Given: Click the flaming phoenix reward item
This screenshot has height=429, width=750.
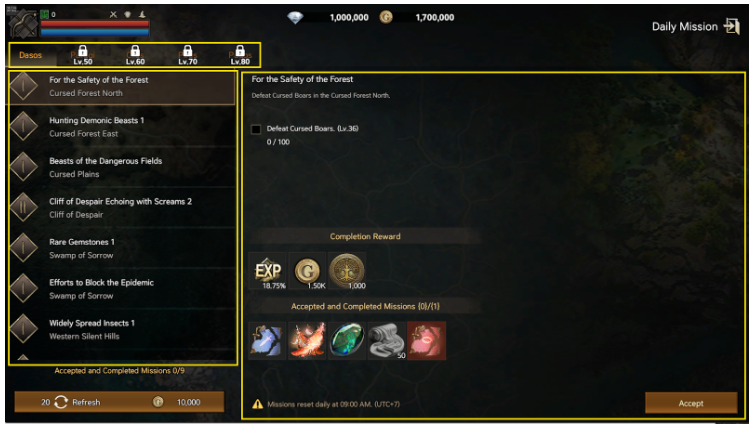Looking at the screenshot, I should [x=307, y=341].
